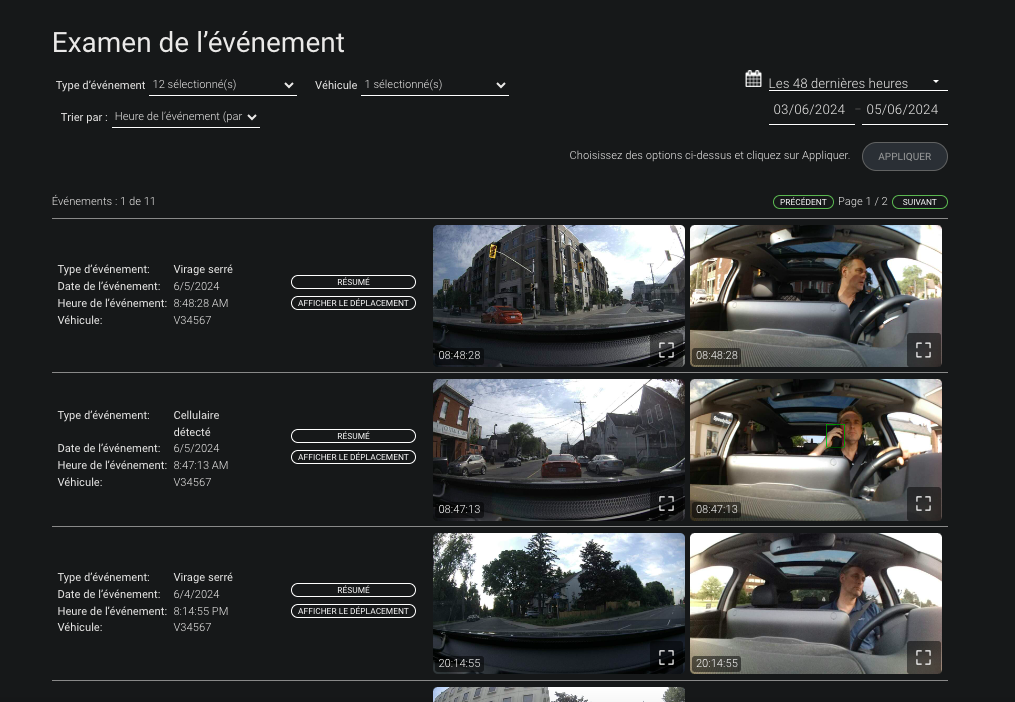Select the Cellulaire détecté event type text
1015x702 pixels.
click(196, 424)
